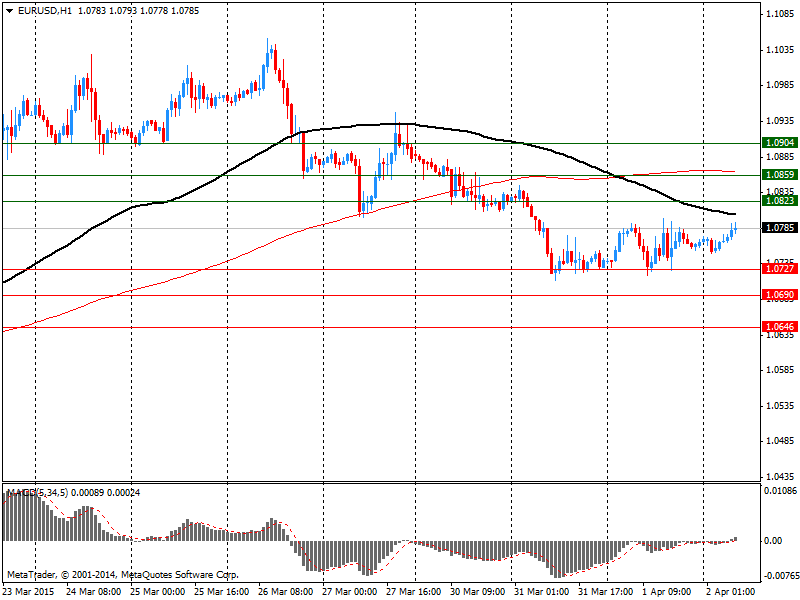The image size is (800, 600).
Task: Click the 24 Mar 08:00 time label
Action: pos(94,592)
